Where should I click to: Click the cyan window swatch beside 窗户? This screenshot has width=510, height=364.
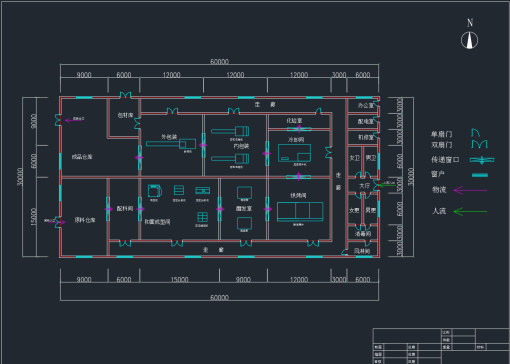click(480, 175)
